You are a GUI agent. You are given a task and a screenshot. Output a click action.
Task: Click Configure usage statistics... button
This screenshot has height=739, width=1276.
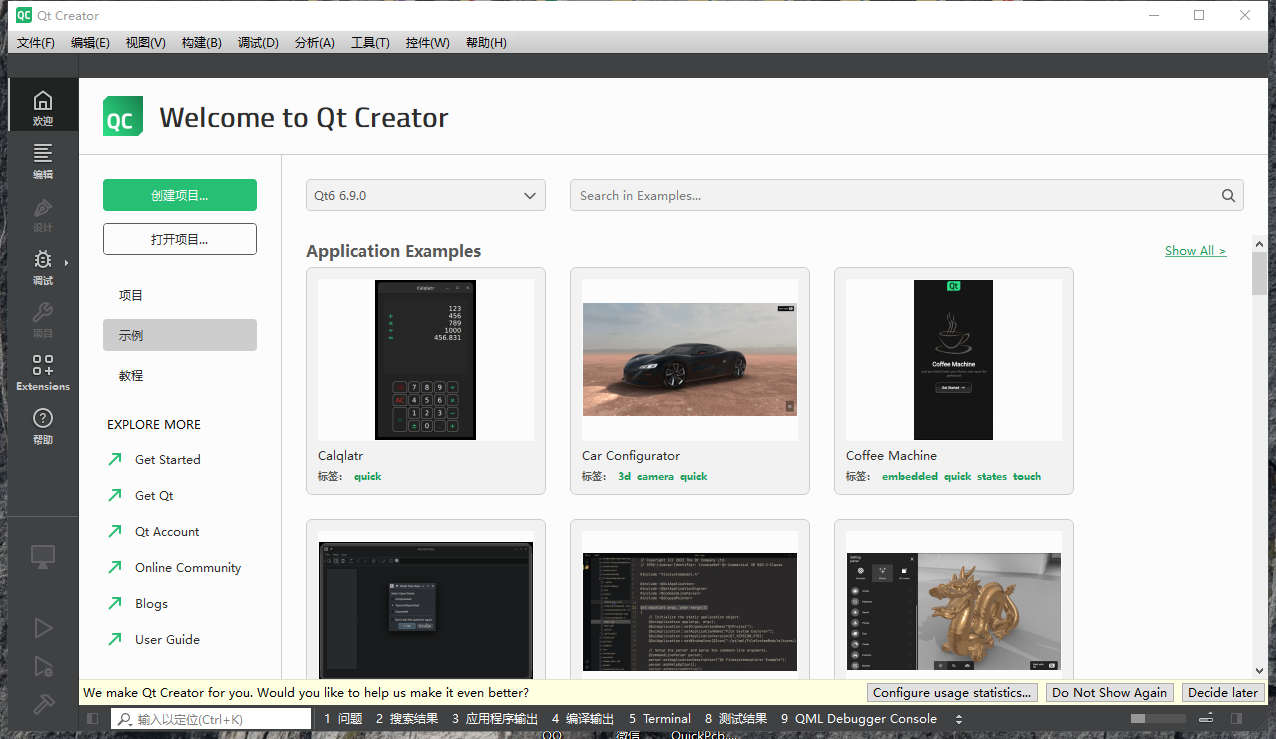(x=952, y=692)
